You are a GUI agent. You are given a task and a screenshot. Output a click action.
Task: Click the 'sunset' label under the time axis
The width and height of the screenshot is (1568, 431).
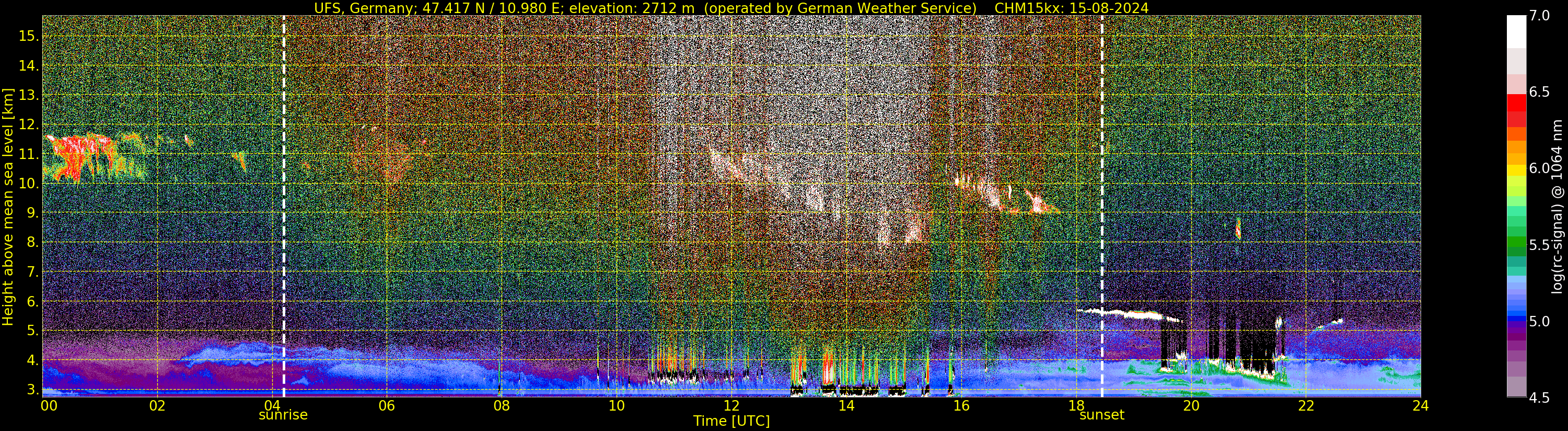(1102, 415)
